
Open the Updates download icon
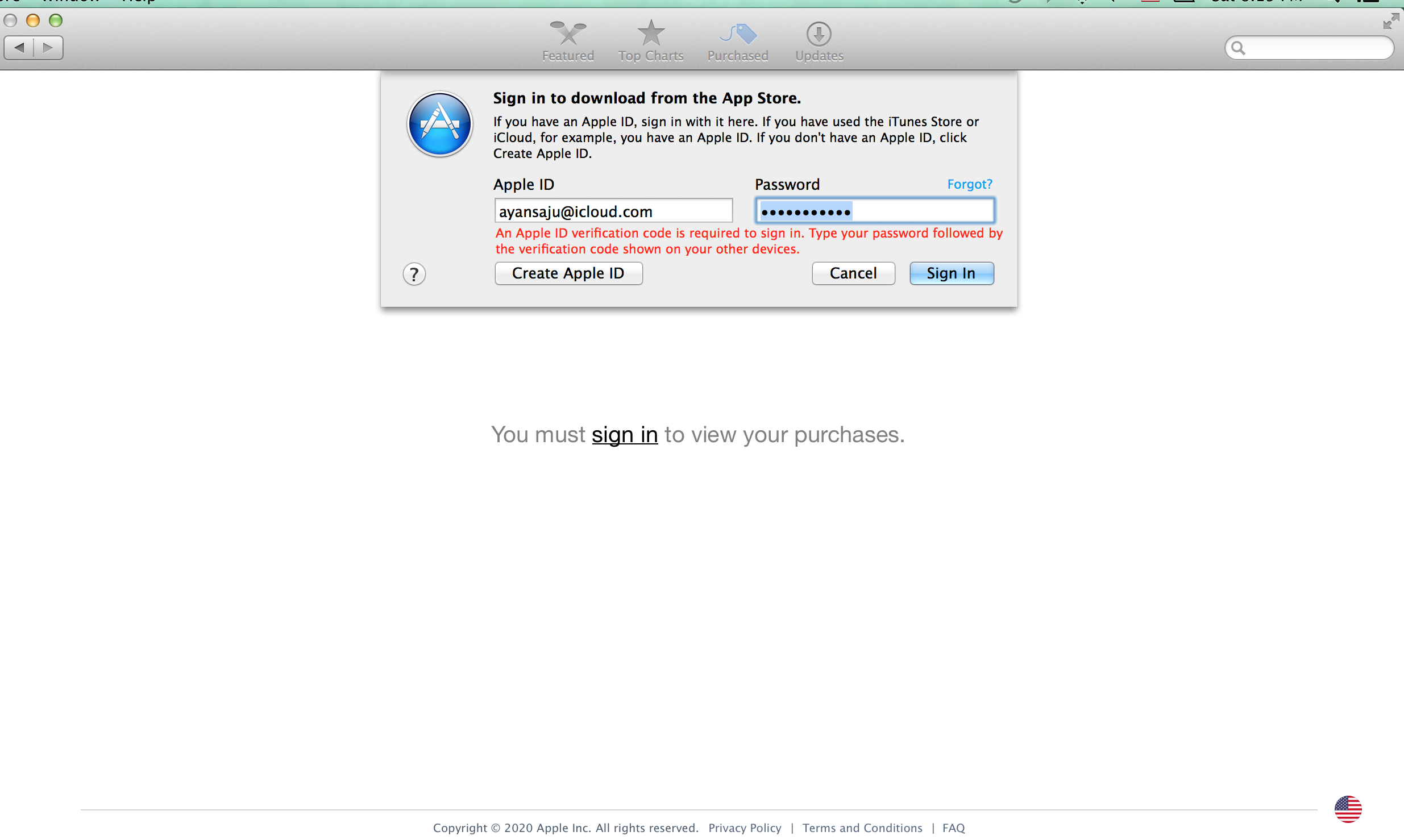[819, 34]
